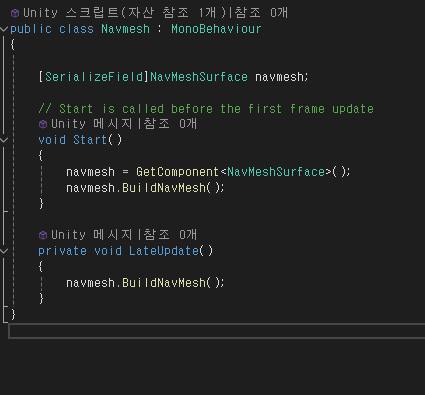This screenshot has width=425, height=395.
Task: Collapse the LateUpdate method code block
Action: click(x=4, y=251)
